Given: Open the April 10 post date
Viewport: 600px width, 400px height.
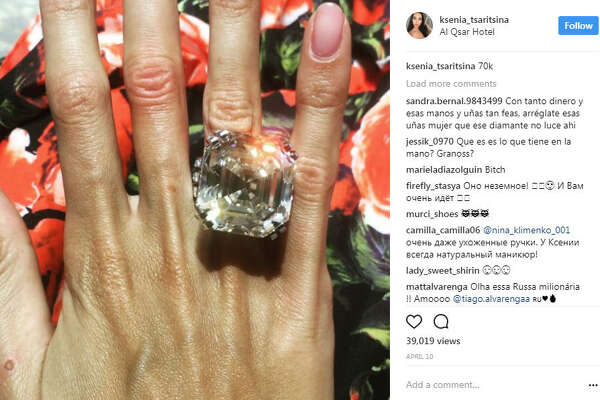Looking at the screenshot, I should click(x=419, y=356).
